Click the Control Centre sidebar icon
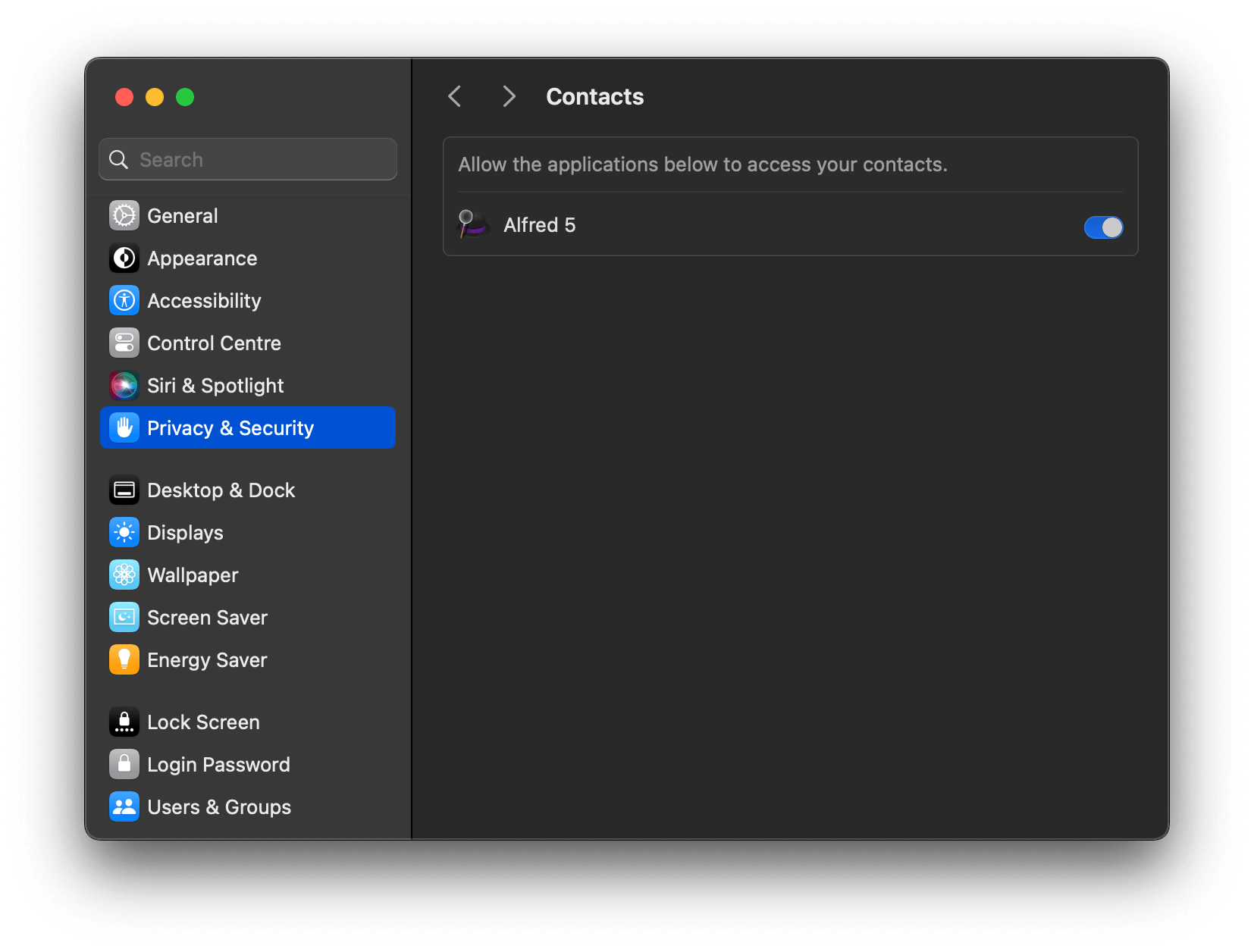 click(x=124, y=343)
